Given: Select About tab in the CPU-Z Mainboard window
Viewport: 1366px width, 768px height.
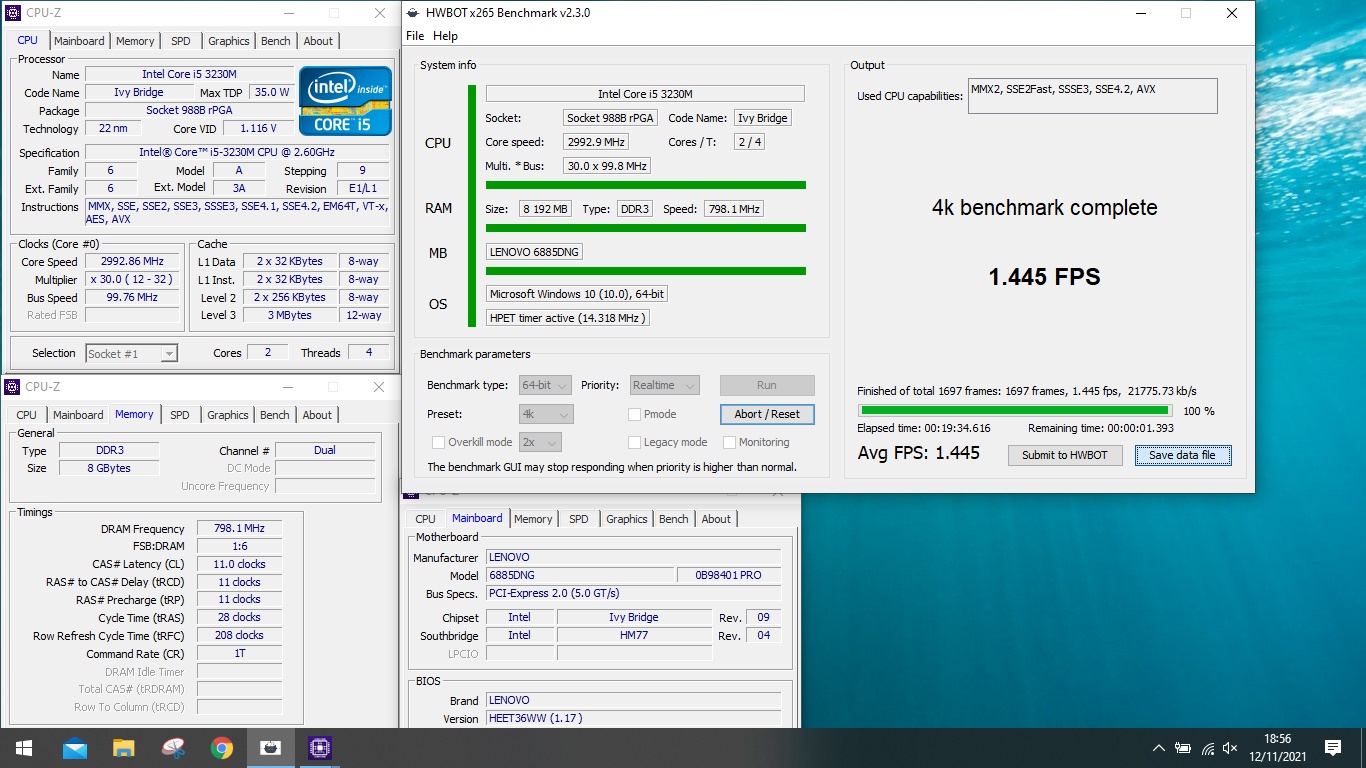Looking at the screenshot, I should click(716, 519).
